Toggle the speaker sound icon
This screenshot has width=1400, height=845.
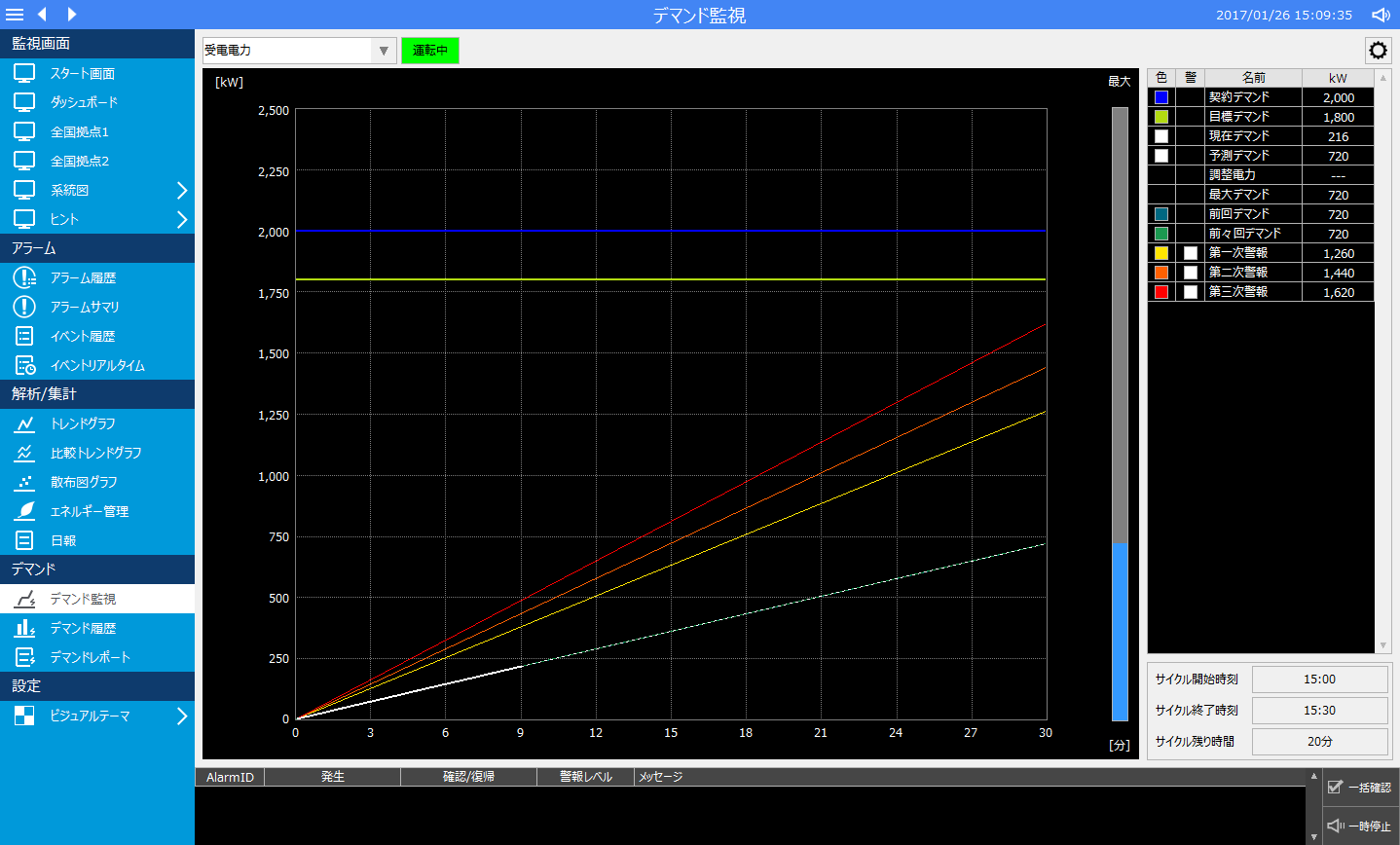pos(1381,15)
